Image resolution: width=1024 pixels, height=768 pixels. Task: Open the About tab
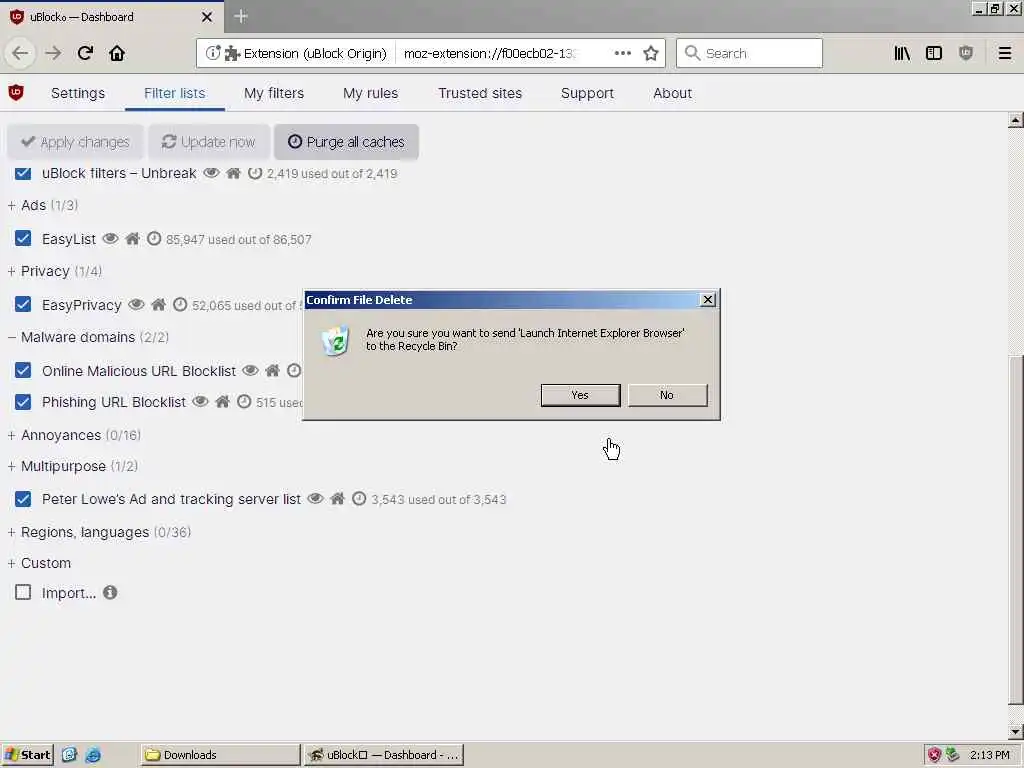[x=672, y=93]
